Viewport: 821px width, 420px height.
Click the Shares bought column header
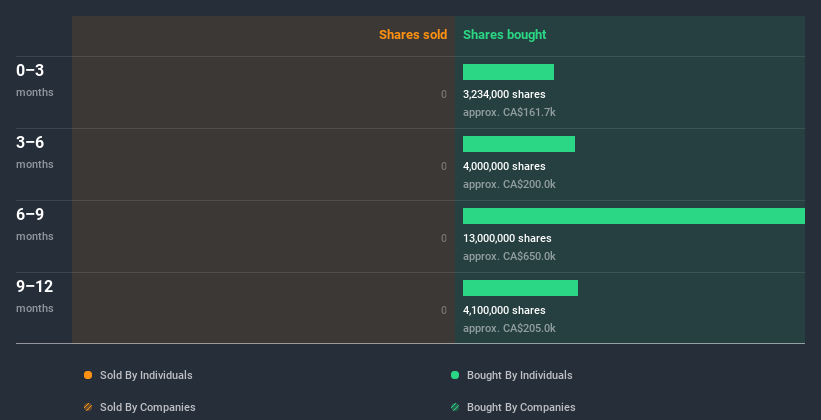click(x=505, y=35)
